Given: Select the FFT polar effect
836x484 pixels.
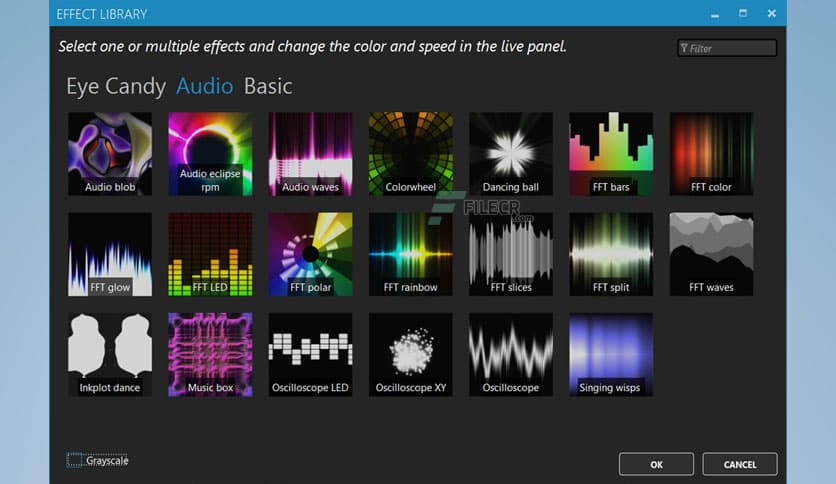Looking at the screenshot, I should (x=310, y=253).
